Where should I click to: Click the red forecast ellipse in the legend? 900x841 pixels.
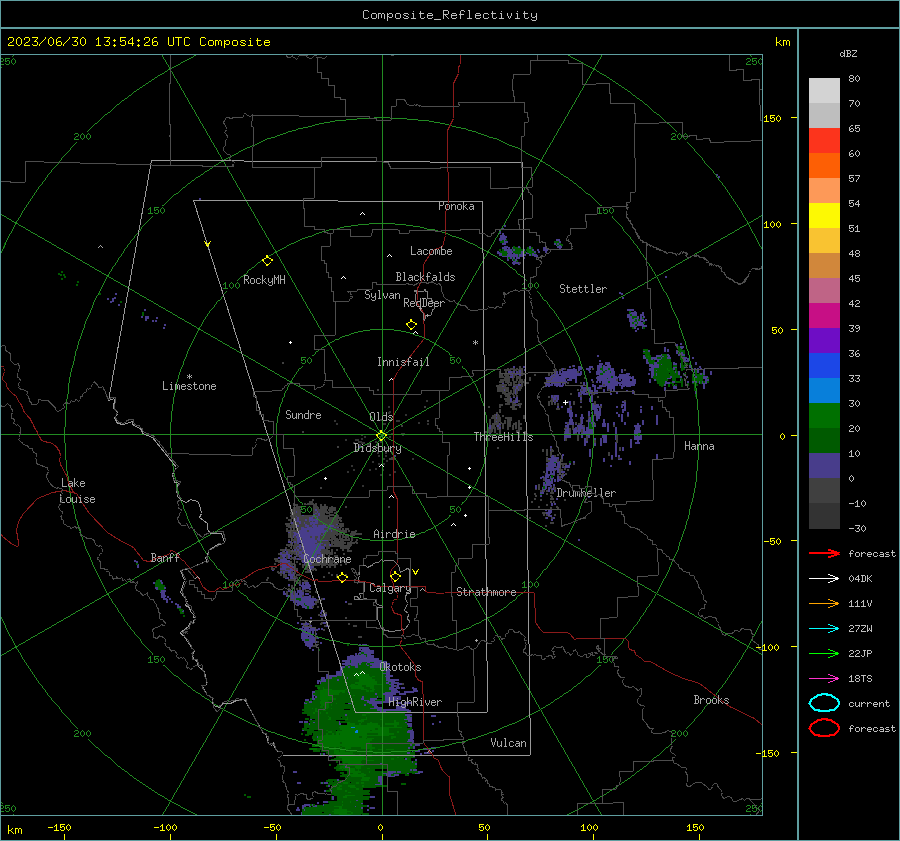[x=824, y=728]
